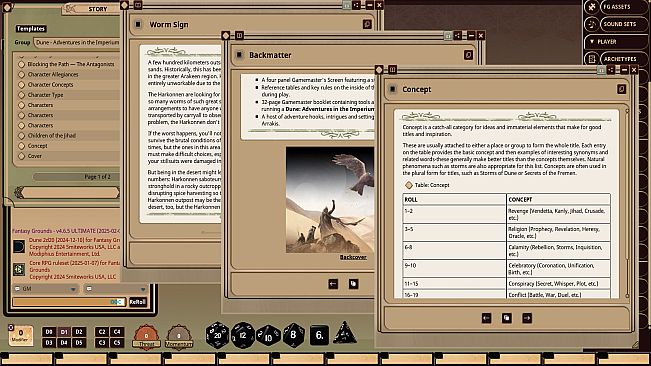
Task: Click the Story list search field
Action: coord(70,192)
